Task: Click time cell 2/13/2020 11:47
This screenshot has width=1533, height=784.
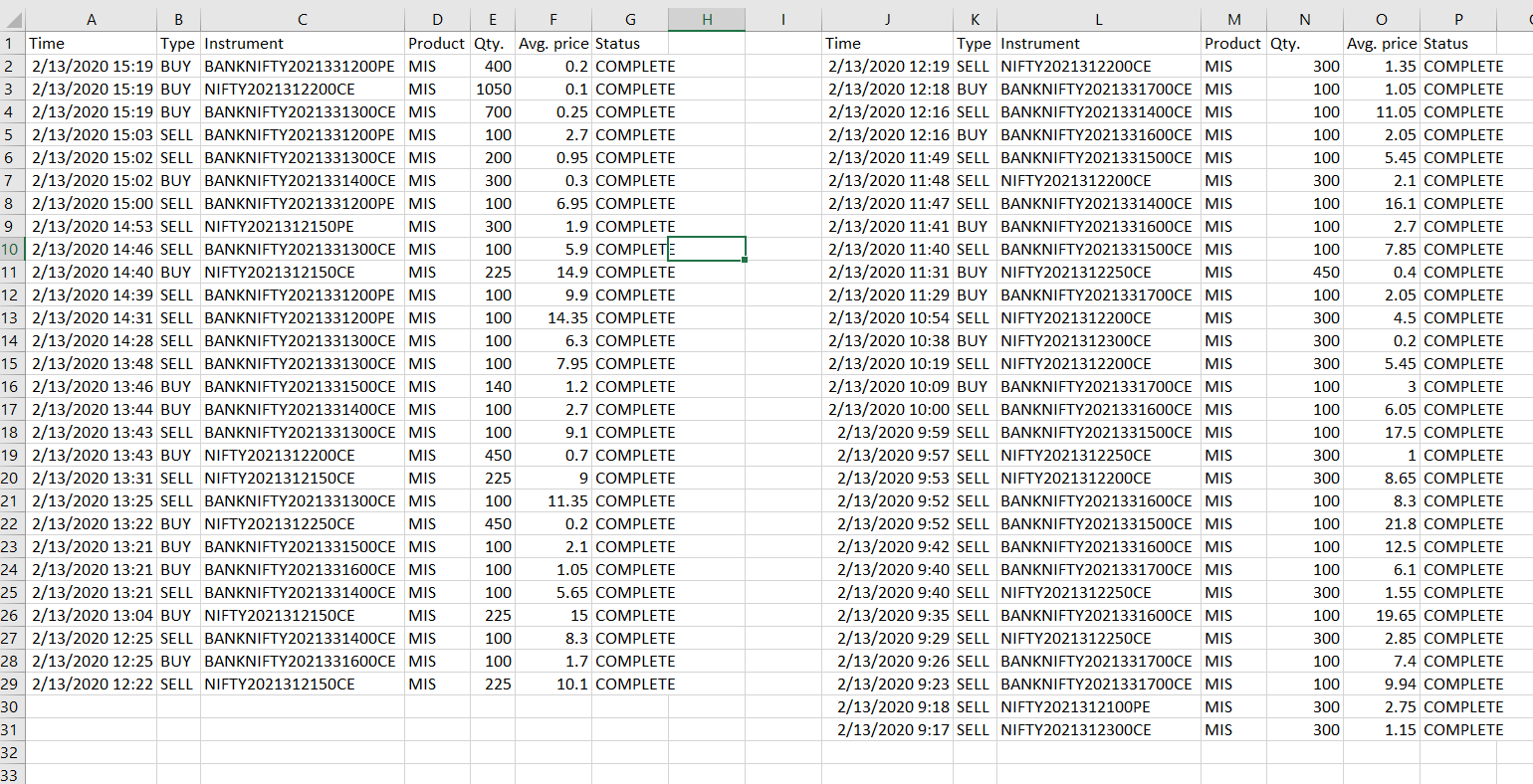Action: pos(888,203)
